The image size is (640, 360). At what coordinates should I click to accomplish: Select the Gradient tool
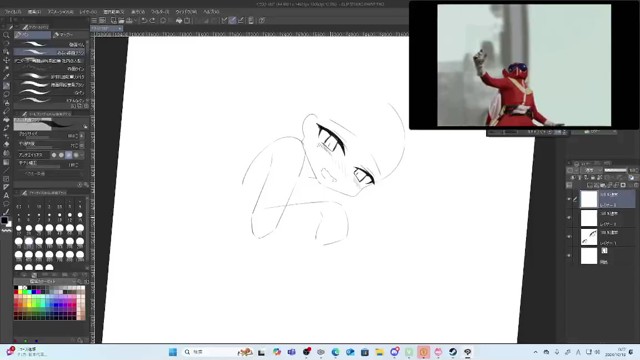6,162
